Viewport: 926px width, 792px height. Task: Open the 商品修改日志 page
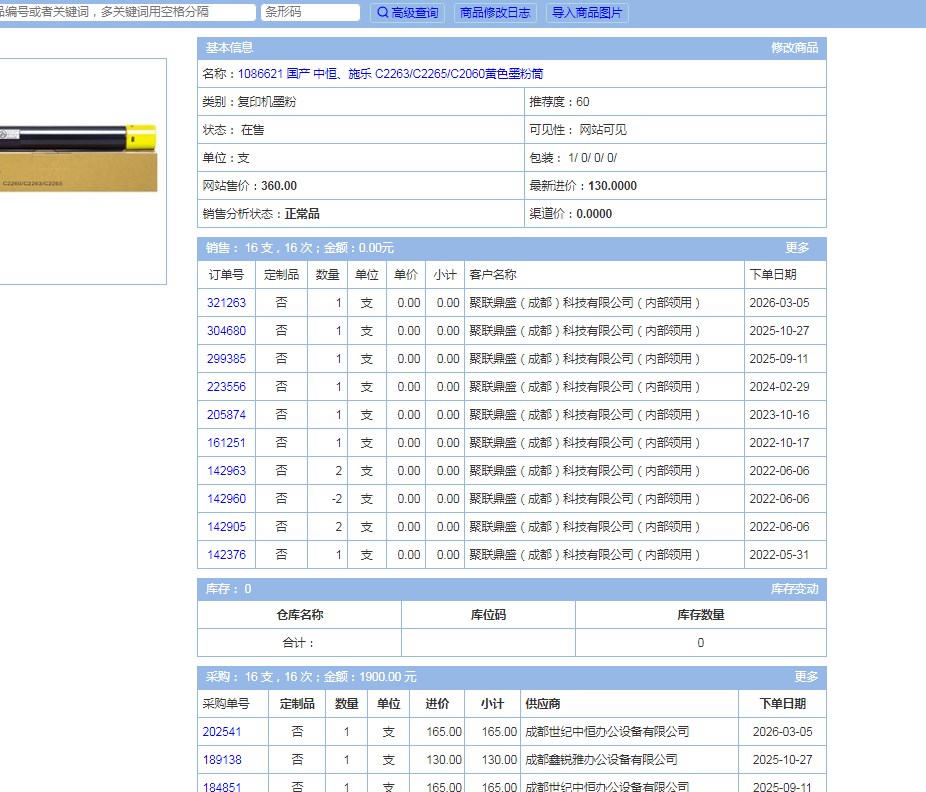(496, 13)
